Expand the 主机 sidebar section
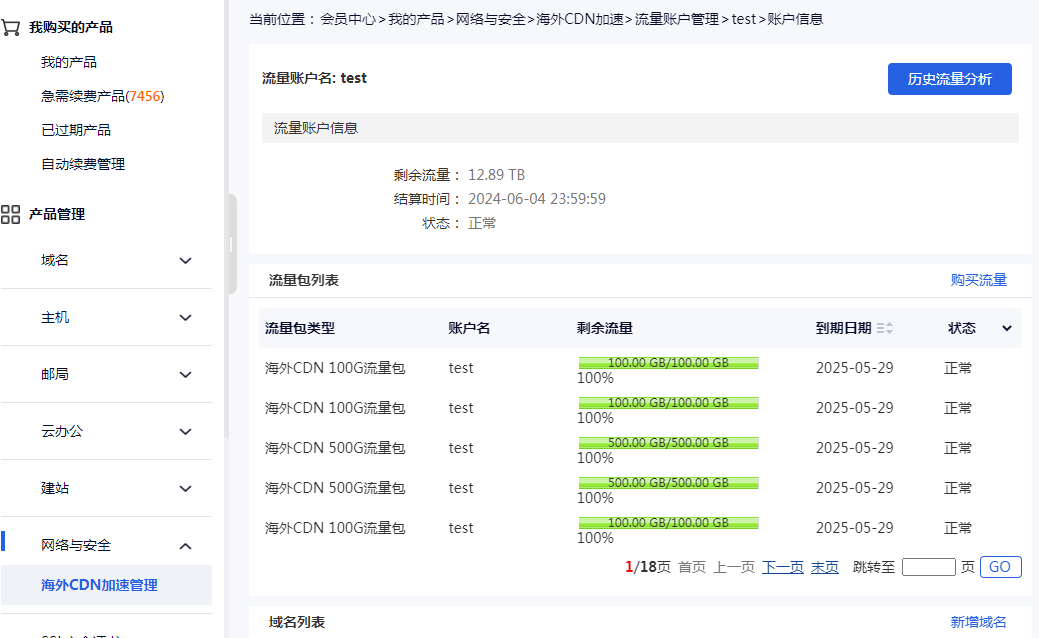 185,318
